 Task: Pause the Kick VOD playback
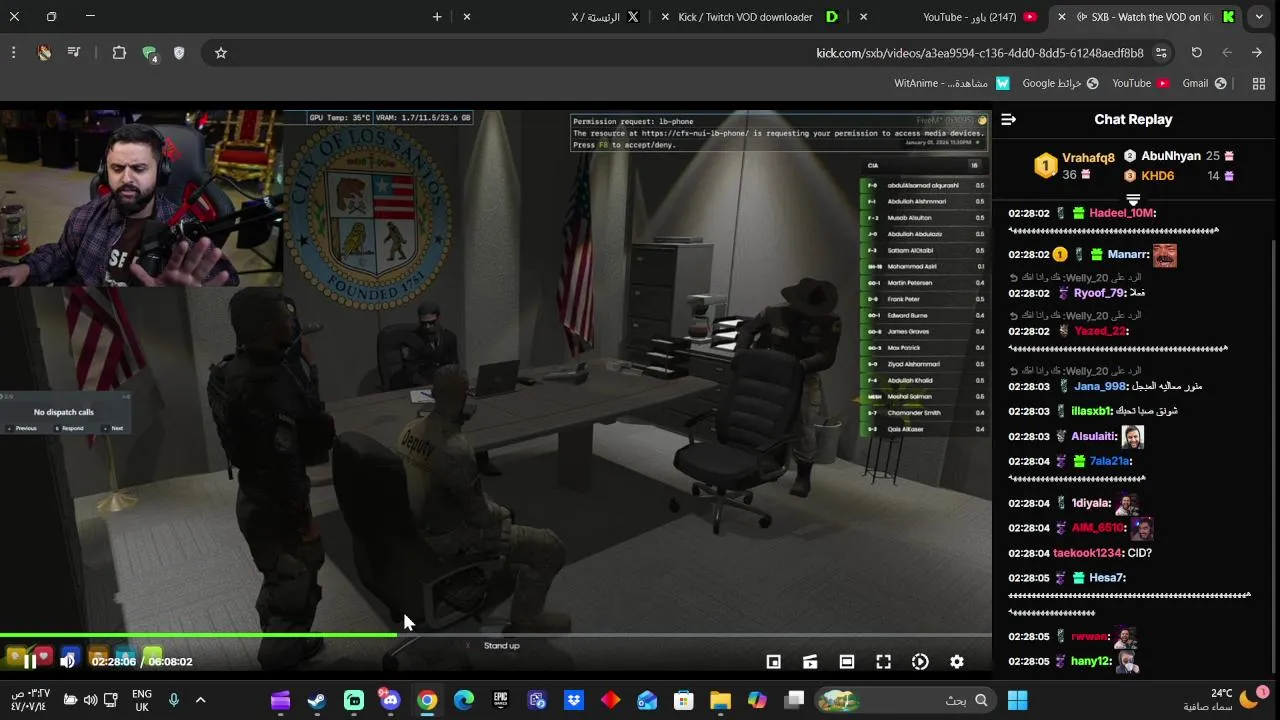(x=30, y=661)
